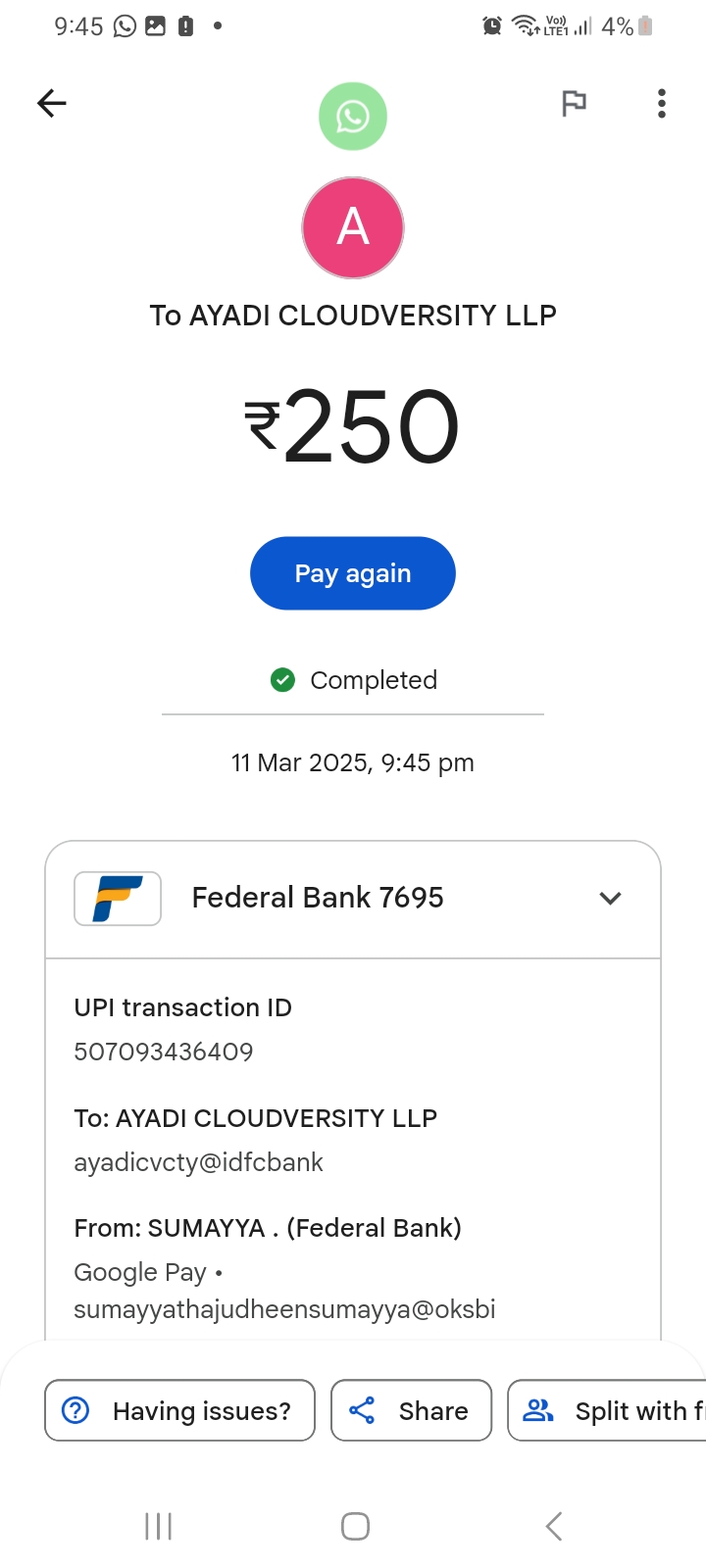Tap the UPI transaction ID number
The image size is (706, 1568).
[x=164, y=1052]
